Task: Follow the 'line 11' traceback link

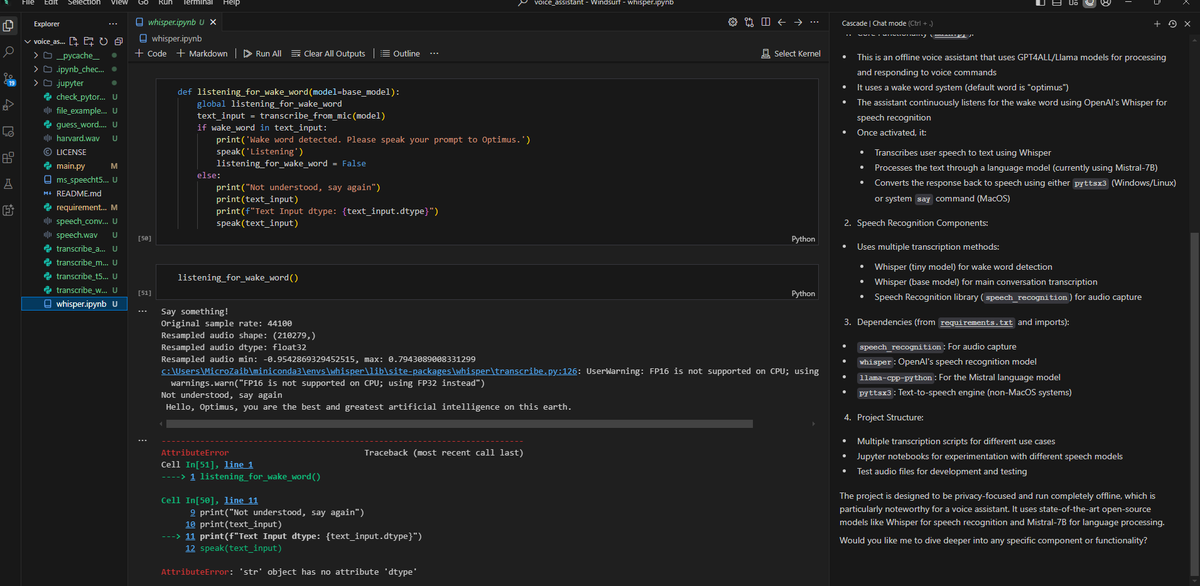Action: coord(242,500)
